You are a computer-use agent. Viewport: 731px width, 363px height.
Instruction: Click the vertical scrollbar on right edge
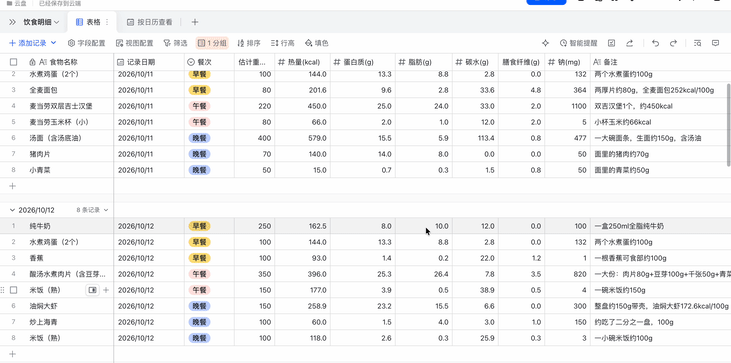pyautogui.click(x=729, y=124)
